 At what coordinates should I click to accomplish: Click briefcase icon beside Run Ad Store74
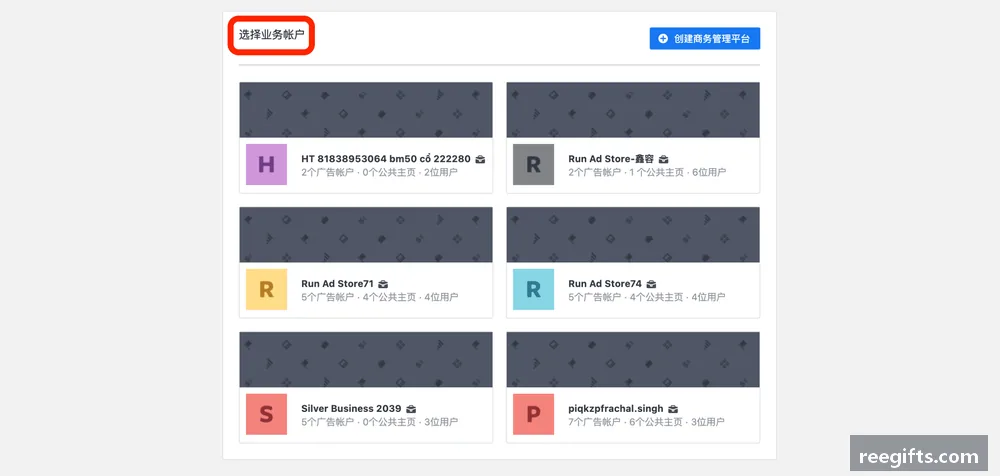point(651,284)
